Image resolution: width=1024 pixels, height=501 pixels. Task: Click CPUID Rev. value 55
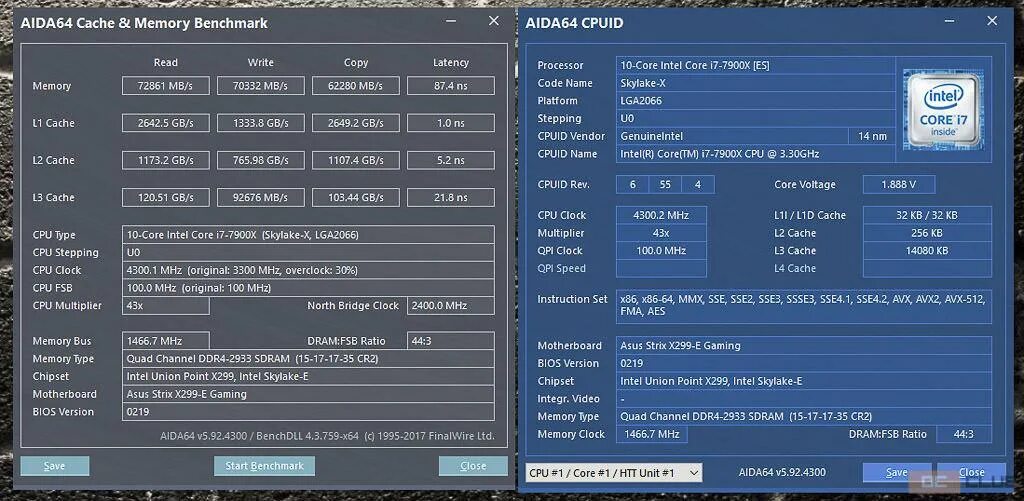pyautogui.click(x=665, y=184)
